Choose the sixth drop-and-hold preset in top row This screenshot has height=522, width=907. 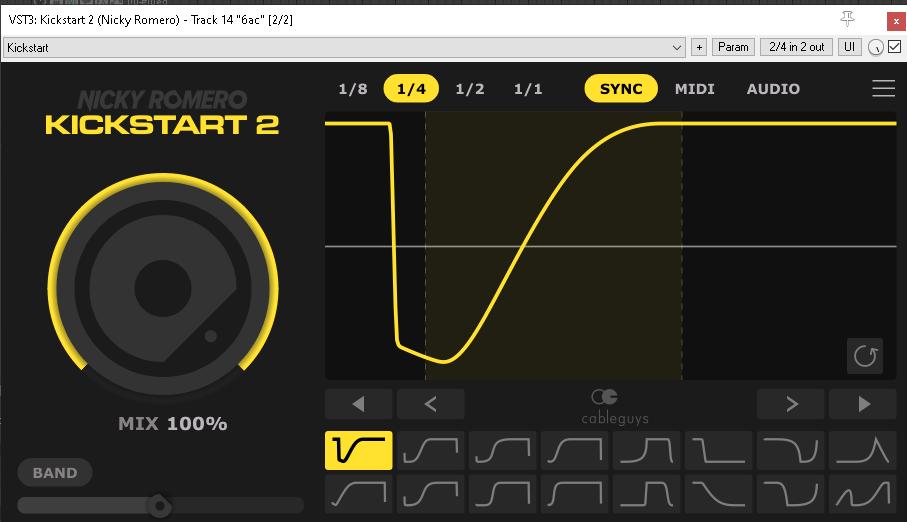click(718, 450)
